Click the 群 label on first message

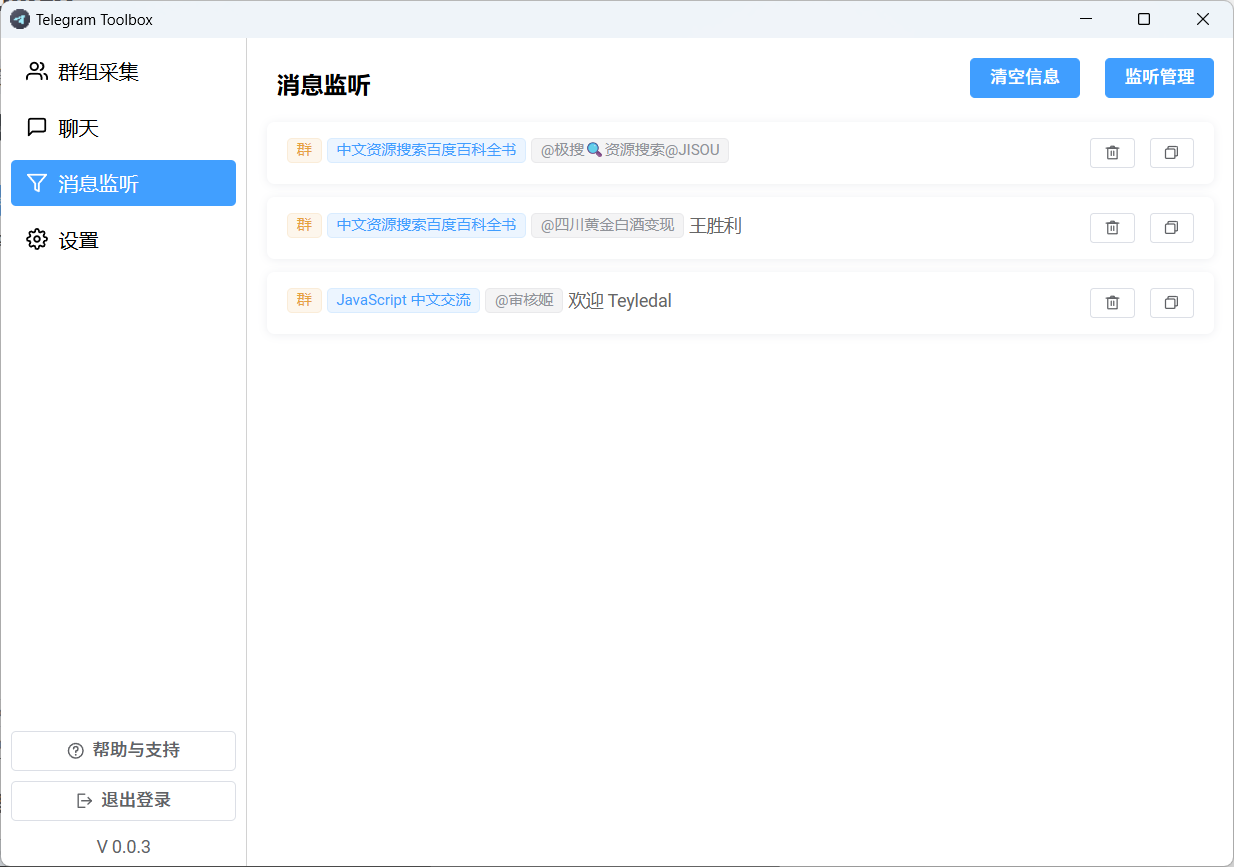tap(304, 150)
